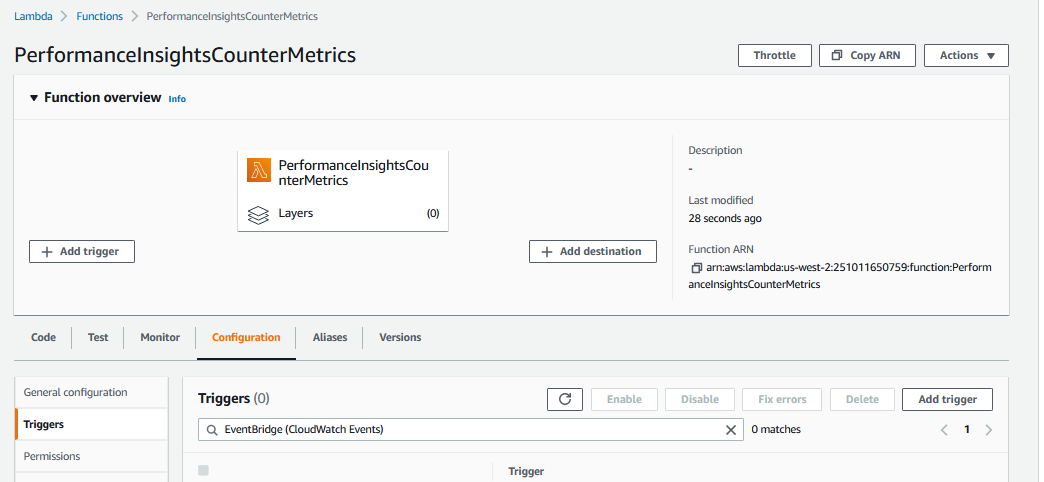Click the Throttle button
Image resolution: width=1044 pixels, height=482 pixels.
(x=774, y=56)
